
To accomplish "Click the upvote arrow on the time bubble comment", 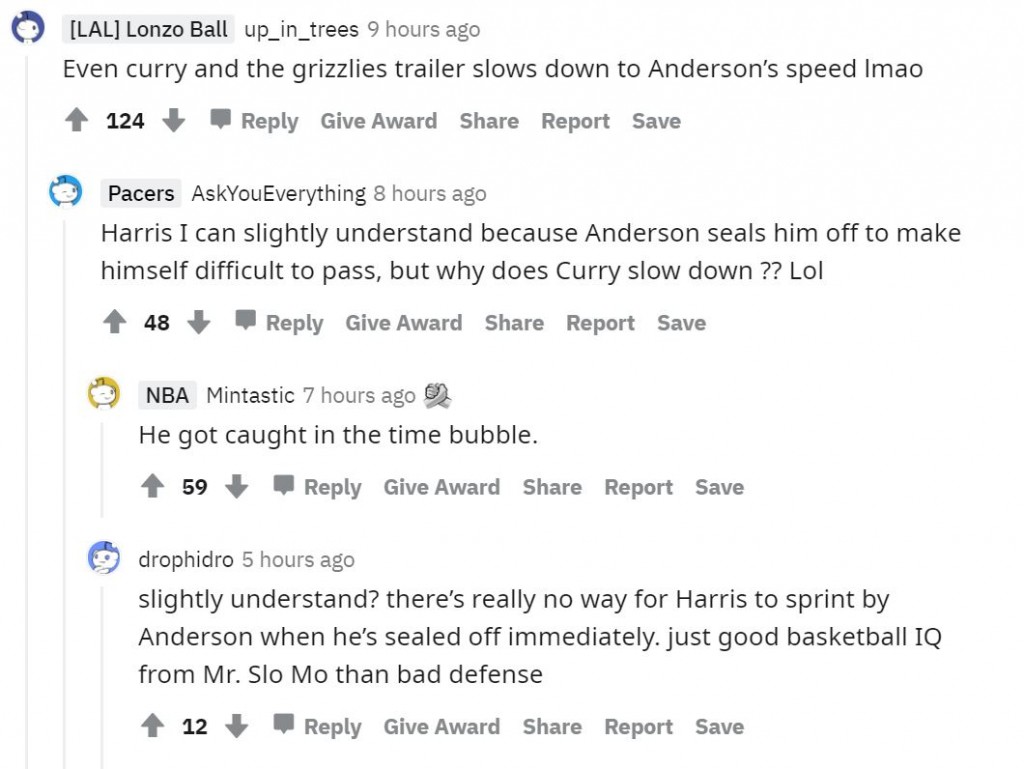I will point(152,486).
